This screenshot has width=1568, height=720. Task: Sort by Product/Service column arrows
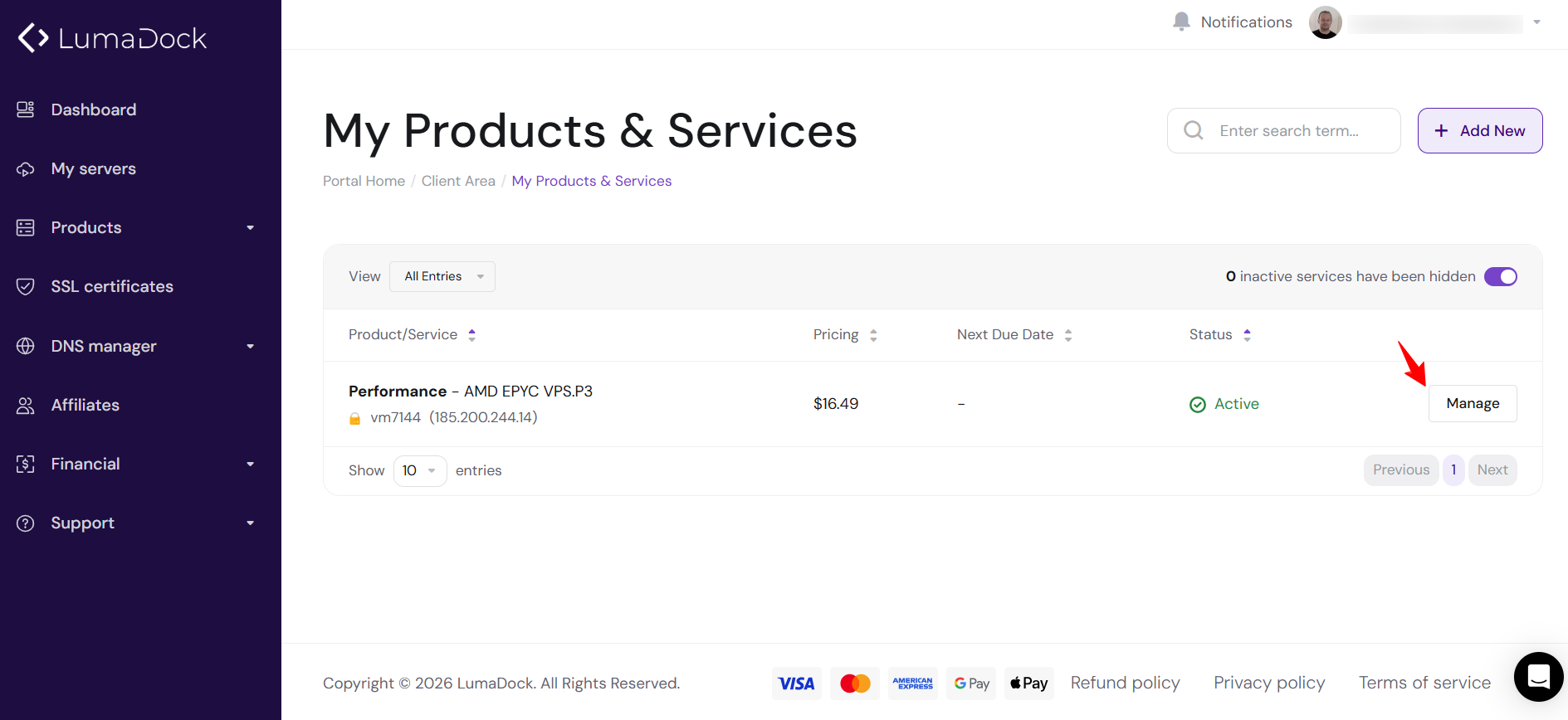click(x=472, y=335)
